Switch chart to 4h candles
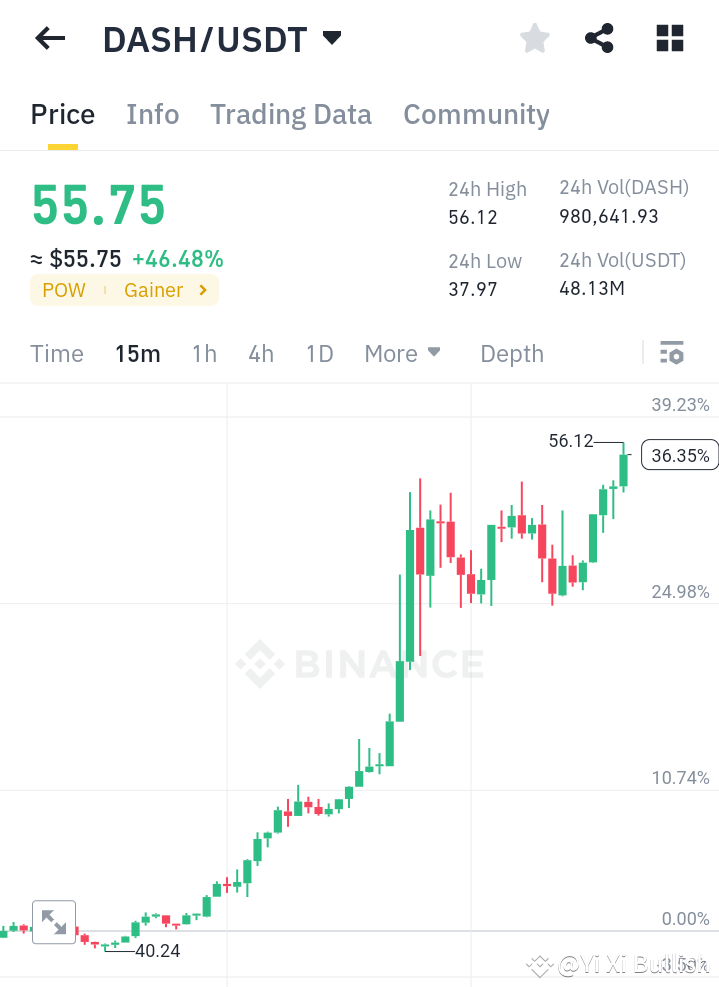 coord(260,353)
